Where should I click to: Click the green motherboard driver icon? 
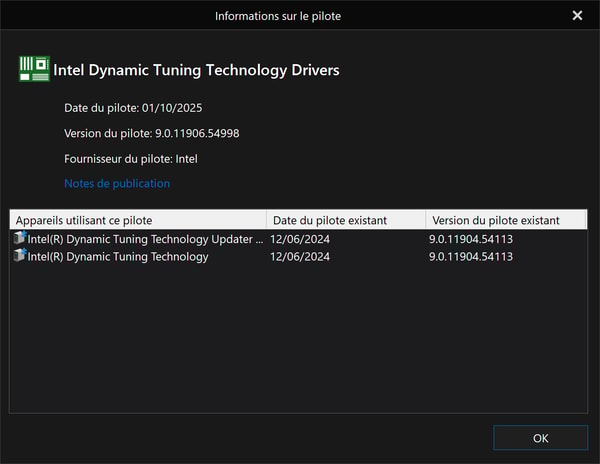pyautogui.click(x=34, y=69)
